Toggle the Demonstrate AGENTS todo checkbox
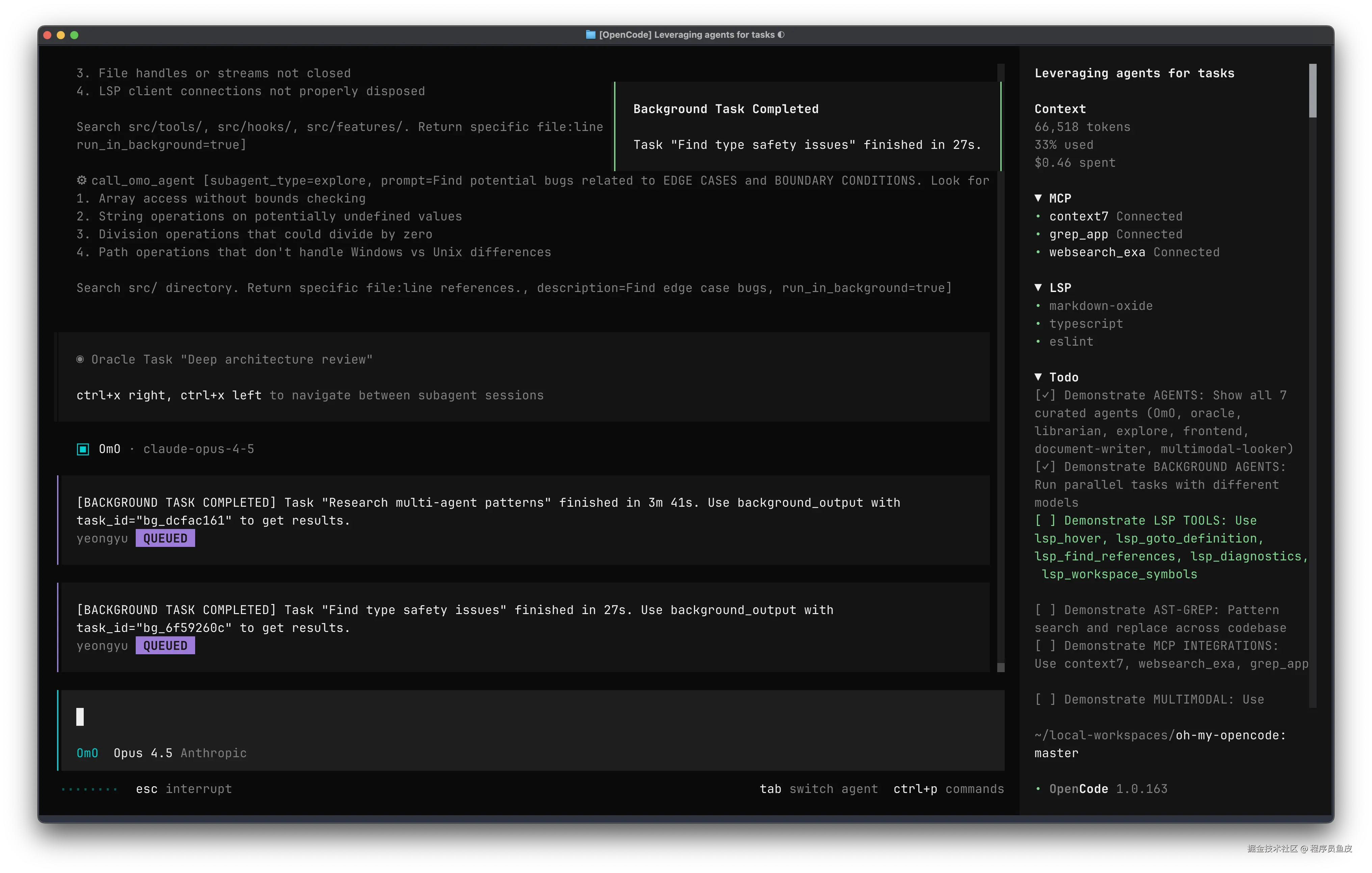 click(1045, 395)
